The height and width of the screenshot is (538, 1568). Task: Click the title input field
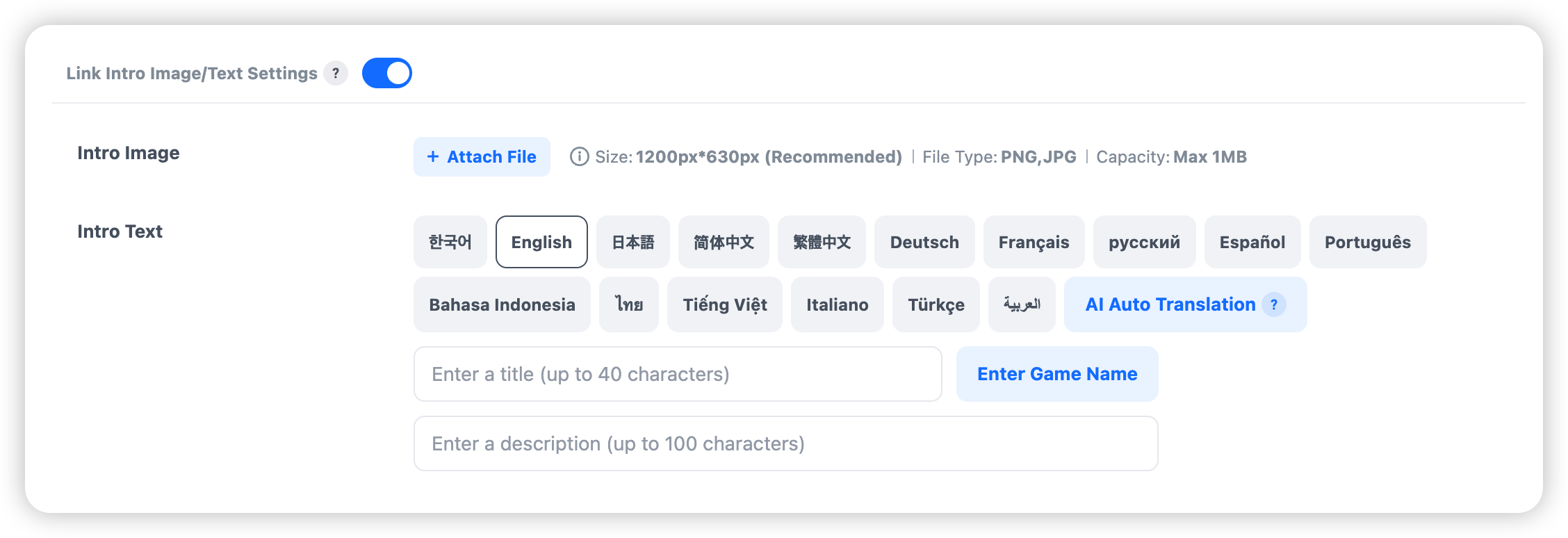tap(678, 374)
